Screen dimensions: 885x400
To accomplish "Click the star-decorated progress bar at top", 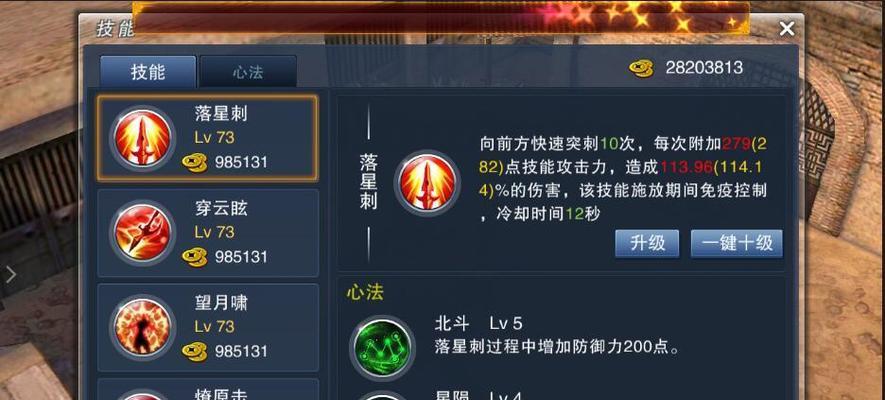I will (x=441, y=18).
